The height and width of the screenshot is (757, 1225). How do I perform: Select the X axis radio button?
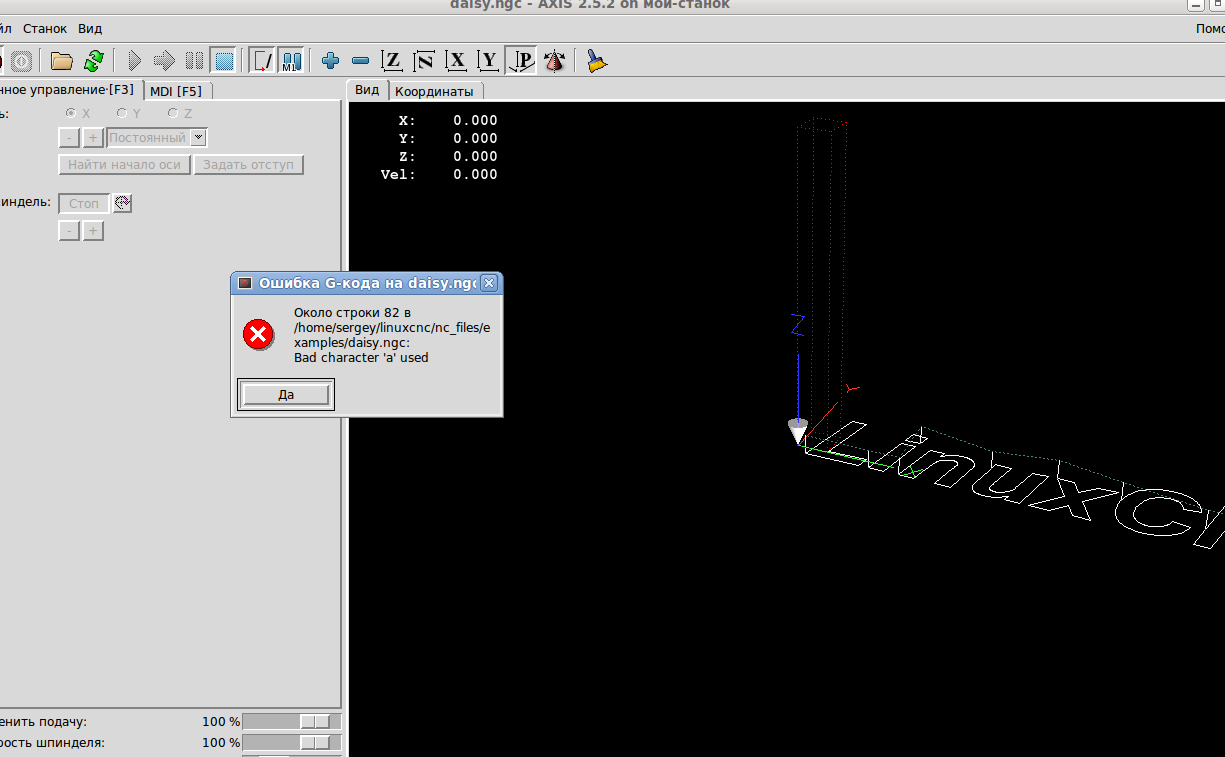coord(71,113)
